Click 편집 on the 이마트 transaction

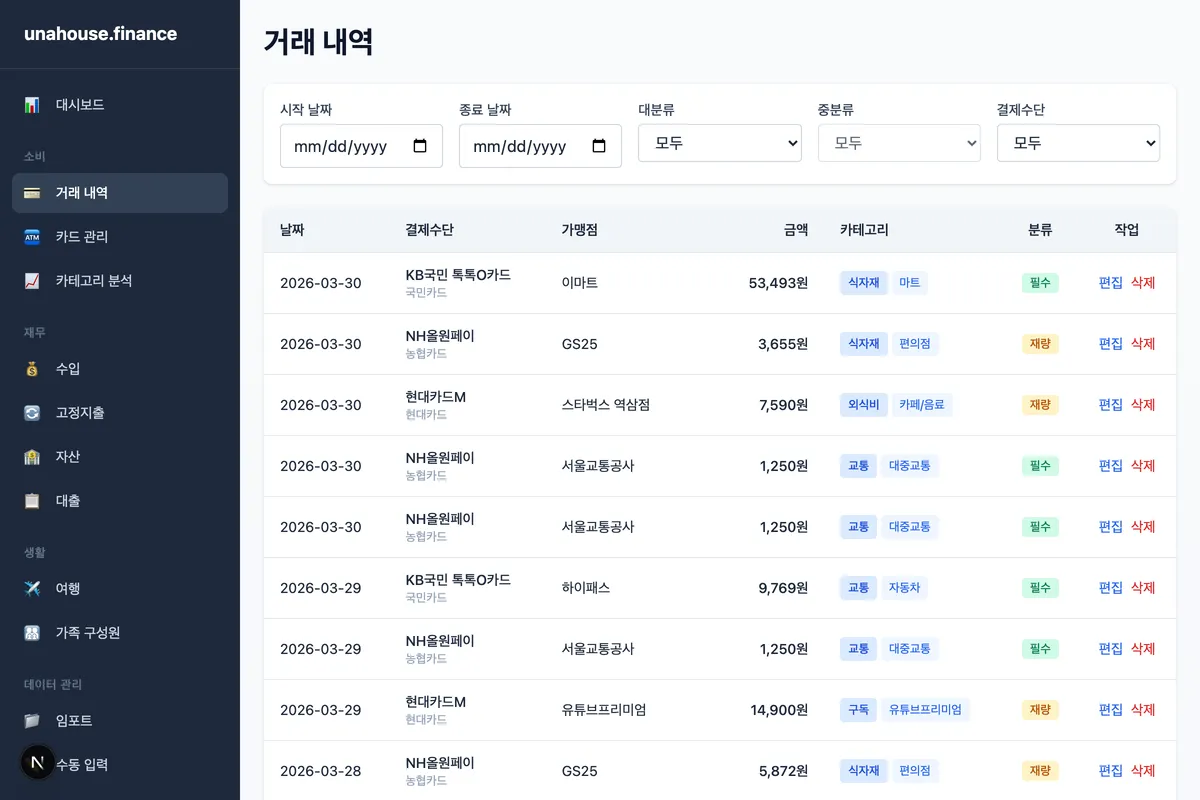[1110, 283]
